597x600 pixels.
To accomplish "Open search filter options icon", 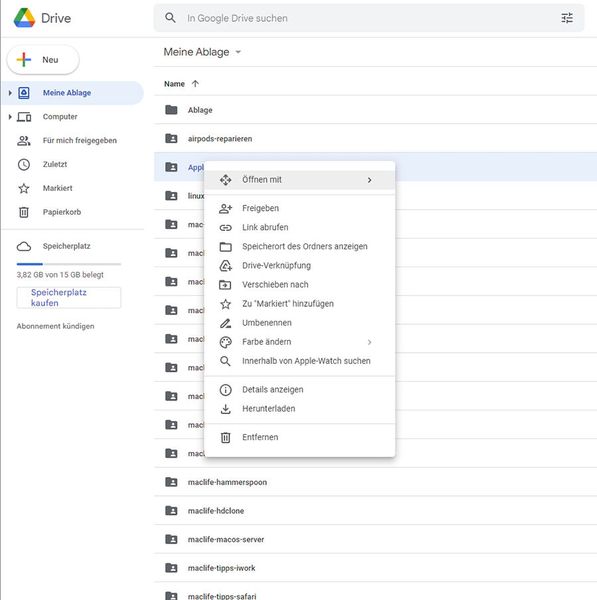I will [567, 18].
